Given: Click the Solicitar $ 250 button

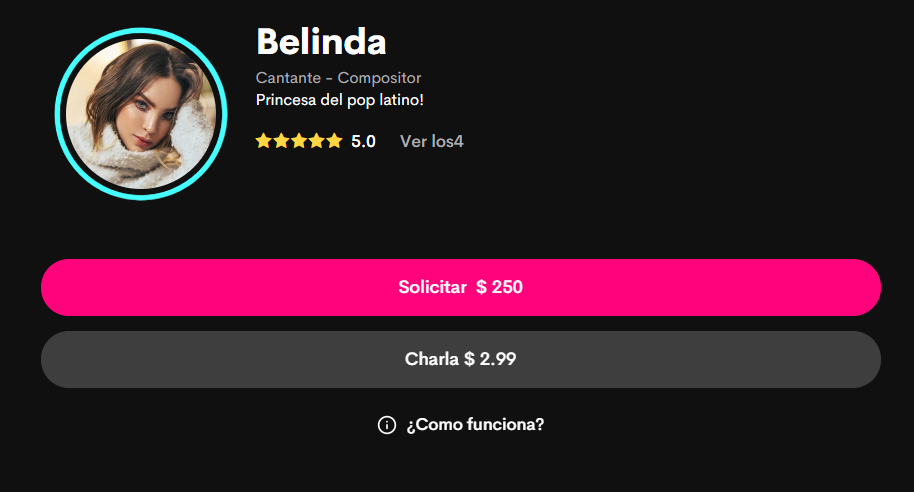Looking at the screenshot, I should [x=460, y=287].
